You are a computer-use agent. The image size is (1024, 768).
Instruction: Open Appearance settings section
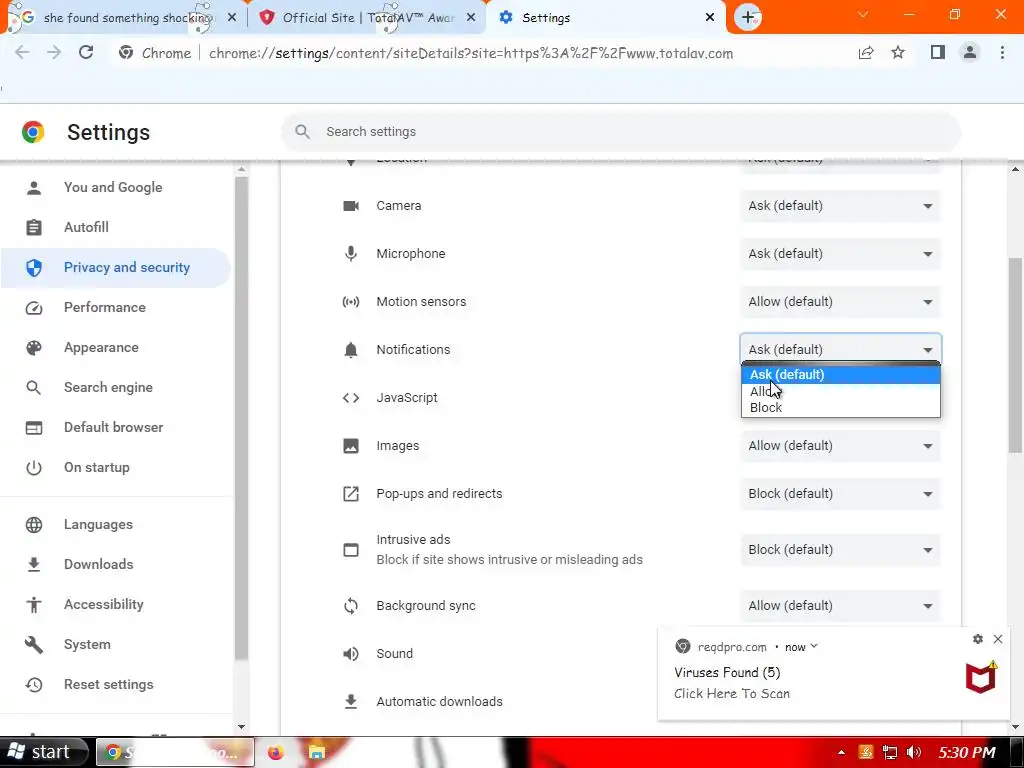(x=101, y=347)
